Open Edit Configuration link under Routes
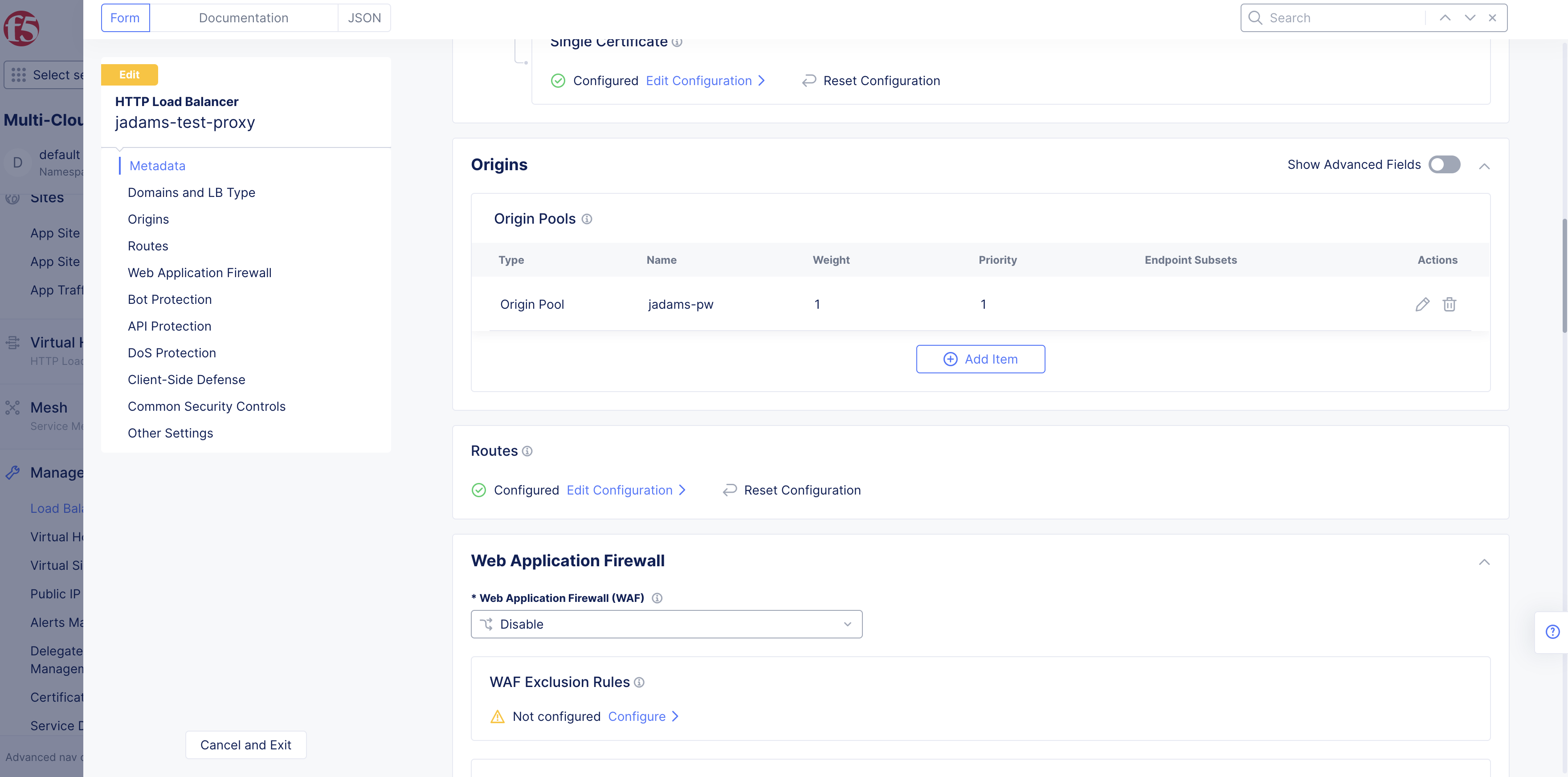The height and width of the screenshot is (777, 1568). (x=620, y=490)
